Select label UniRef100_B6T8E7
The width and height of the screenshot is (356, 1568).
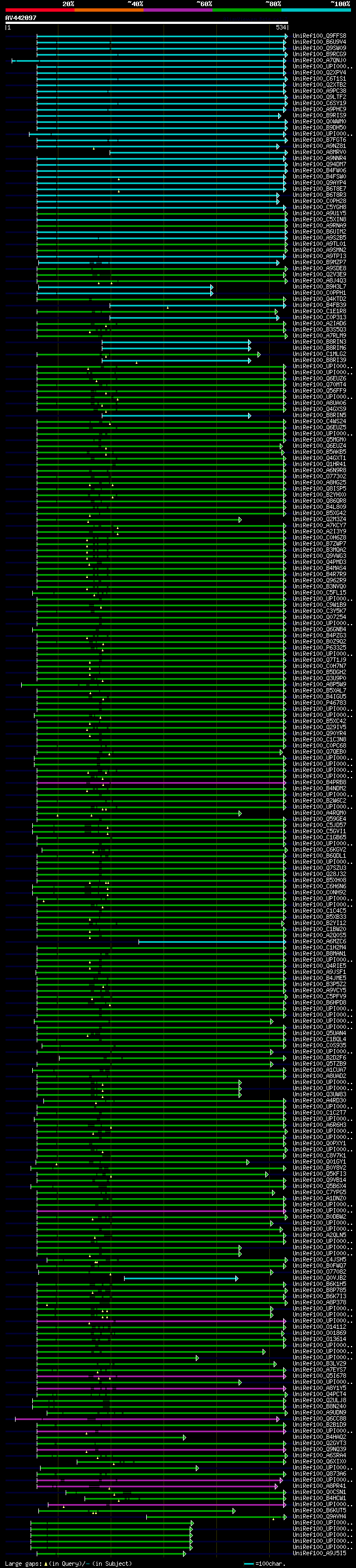(x=319, y=189)
